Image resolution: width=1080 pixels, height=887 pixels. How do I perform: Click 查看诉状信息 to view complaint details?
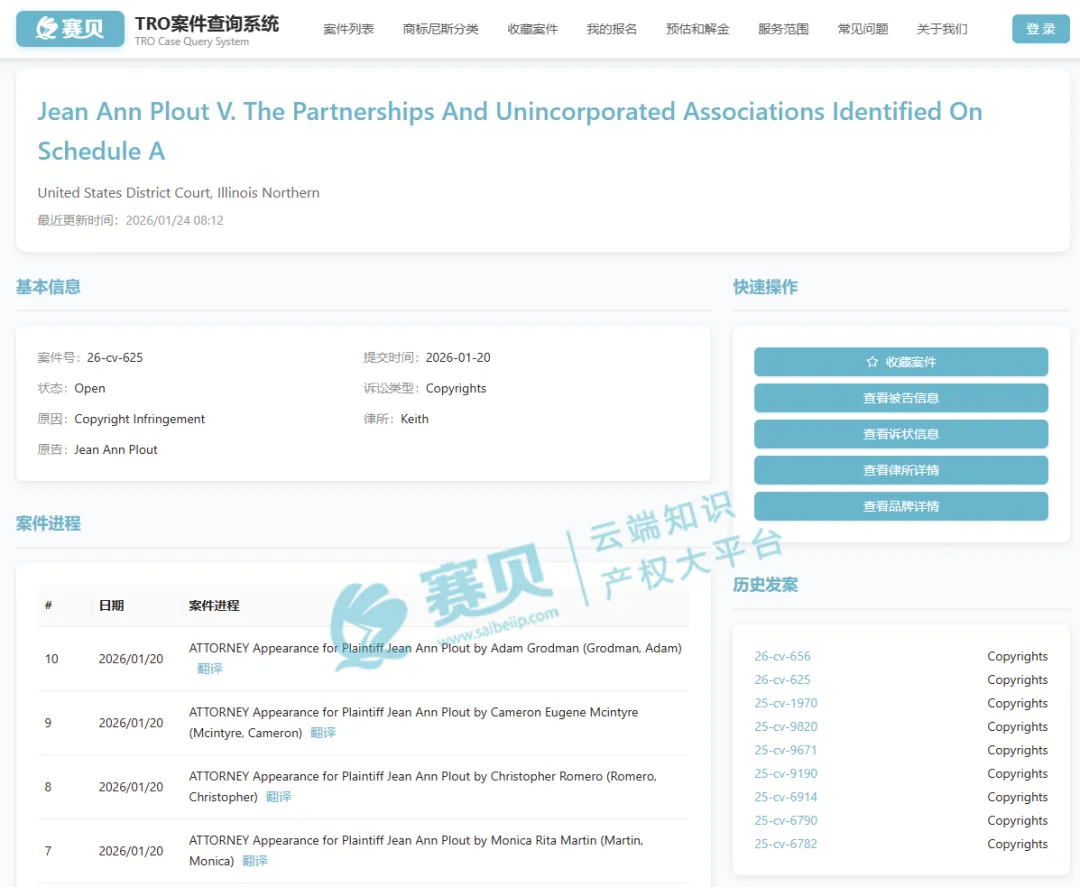click(x=900, y=434)
